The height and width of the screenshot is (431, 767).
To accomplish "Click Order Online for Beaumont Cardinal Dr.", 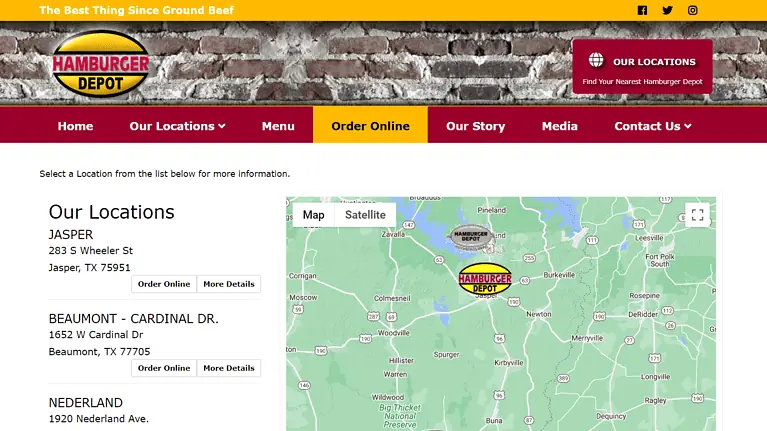I will coord(164,368).
